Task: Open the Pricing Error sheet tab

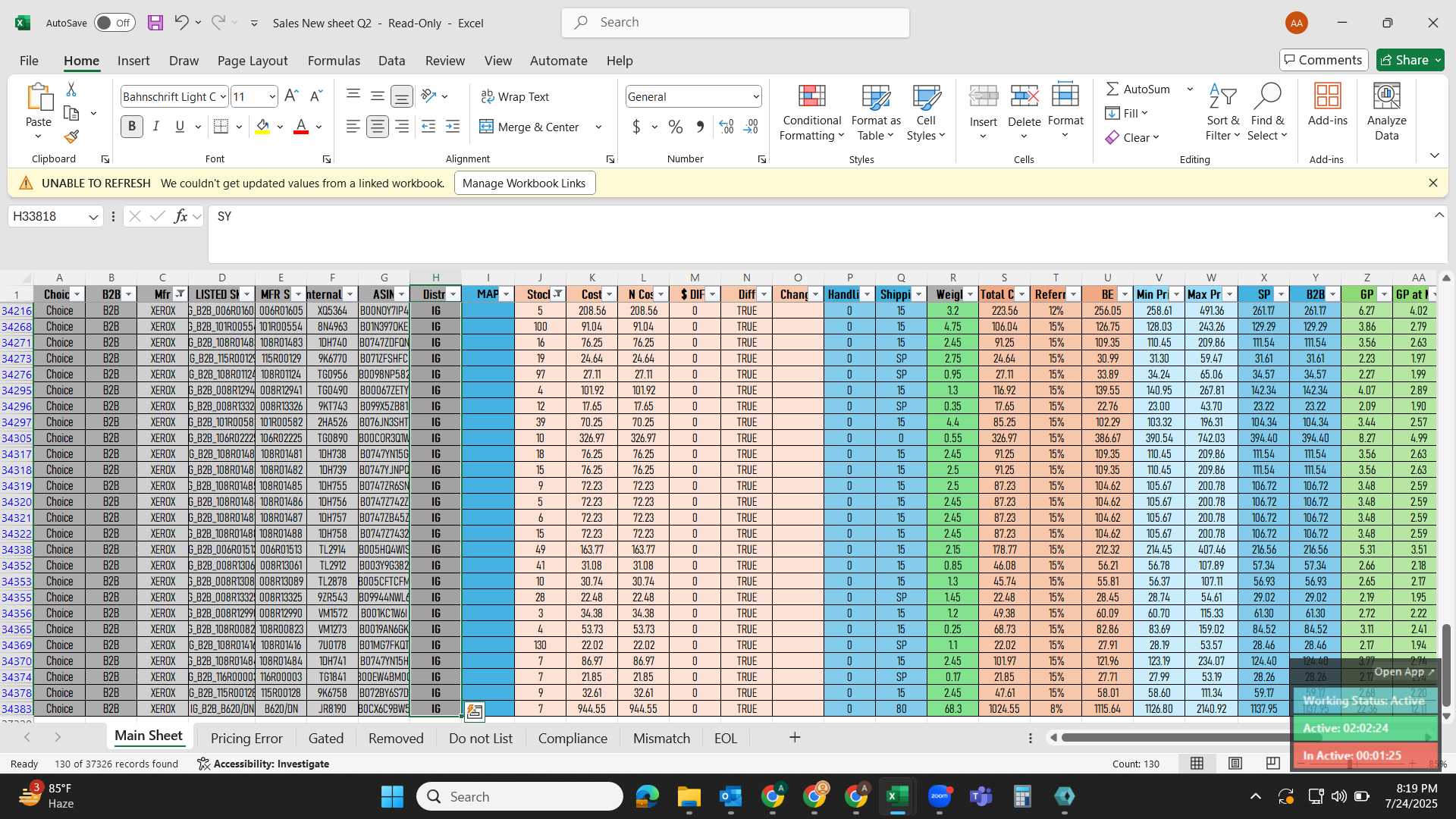Action: click(x=246, y=738)
